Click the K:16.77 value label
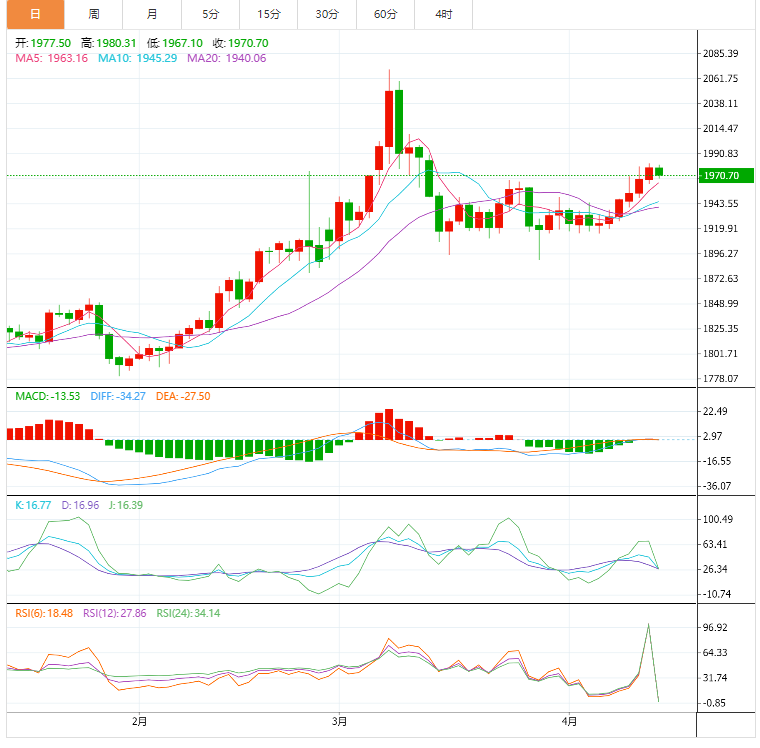The image size is (760, 748). coord(33,505)
